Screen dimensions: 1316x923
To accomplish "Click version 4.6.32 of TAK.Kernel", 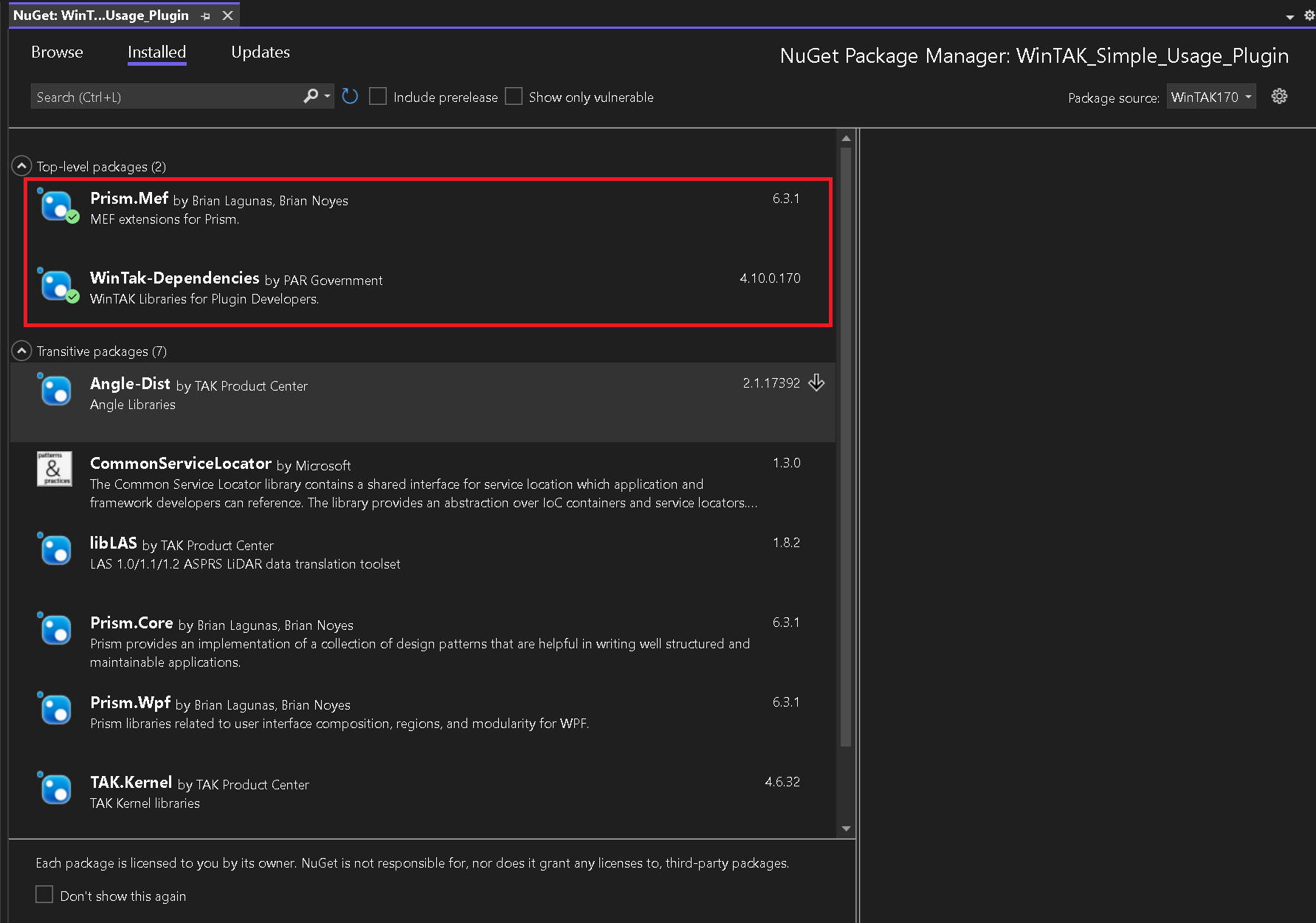I will pyautogui.click(x=782, y=781).
